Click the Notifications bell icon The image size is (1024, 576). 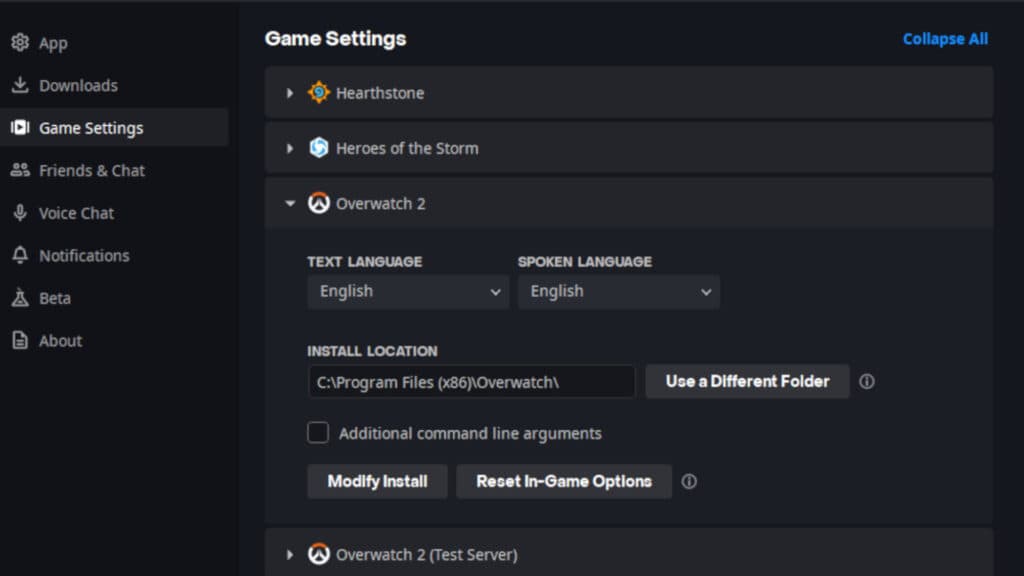(x=20, y=255)
